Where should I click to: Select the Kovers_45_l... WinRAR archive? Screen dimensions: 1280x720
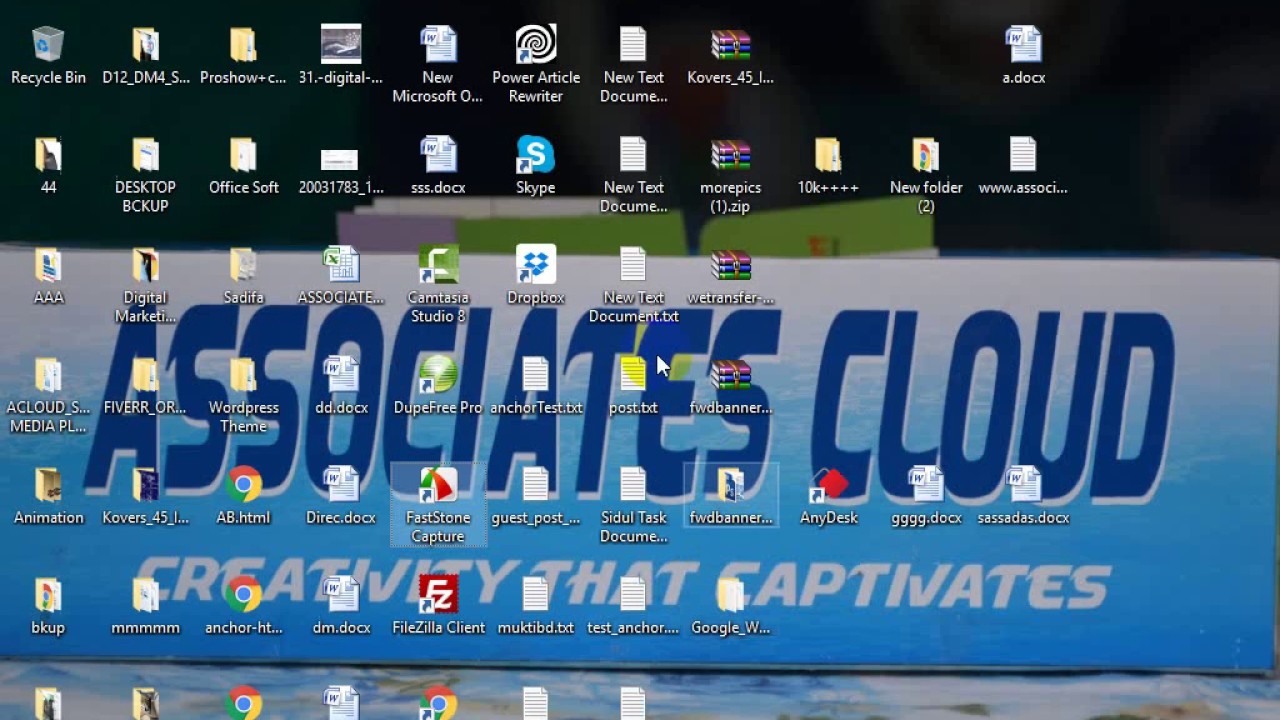tap(731, 56)
